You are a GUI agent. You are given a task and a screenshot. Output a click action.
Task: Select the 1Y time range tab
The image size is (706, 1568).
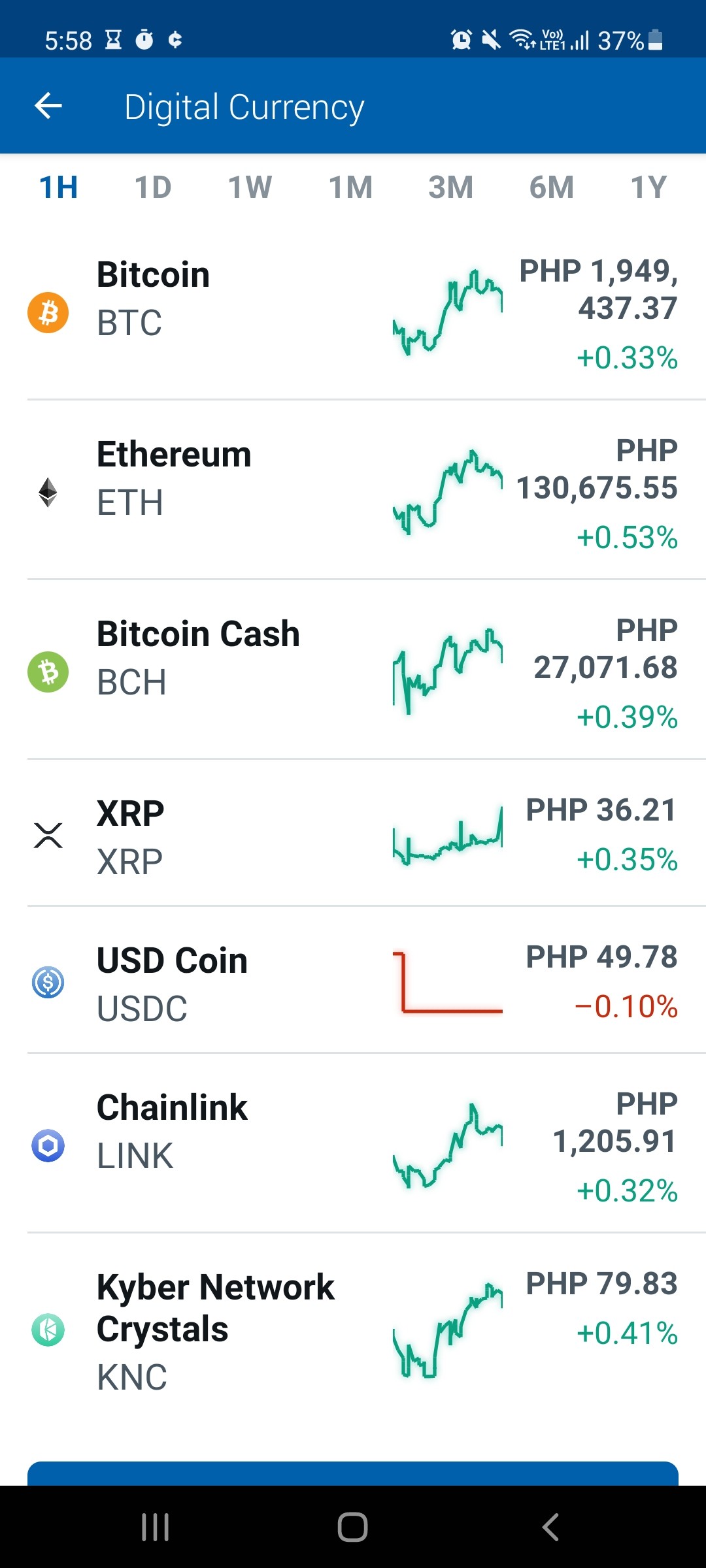[648, 188]
